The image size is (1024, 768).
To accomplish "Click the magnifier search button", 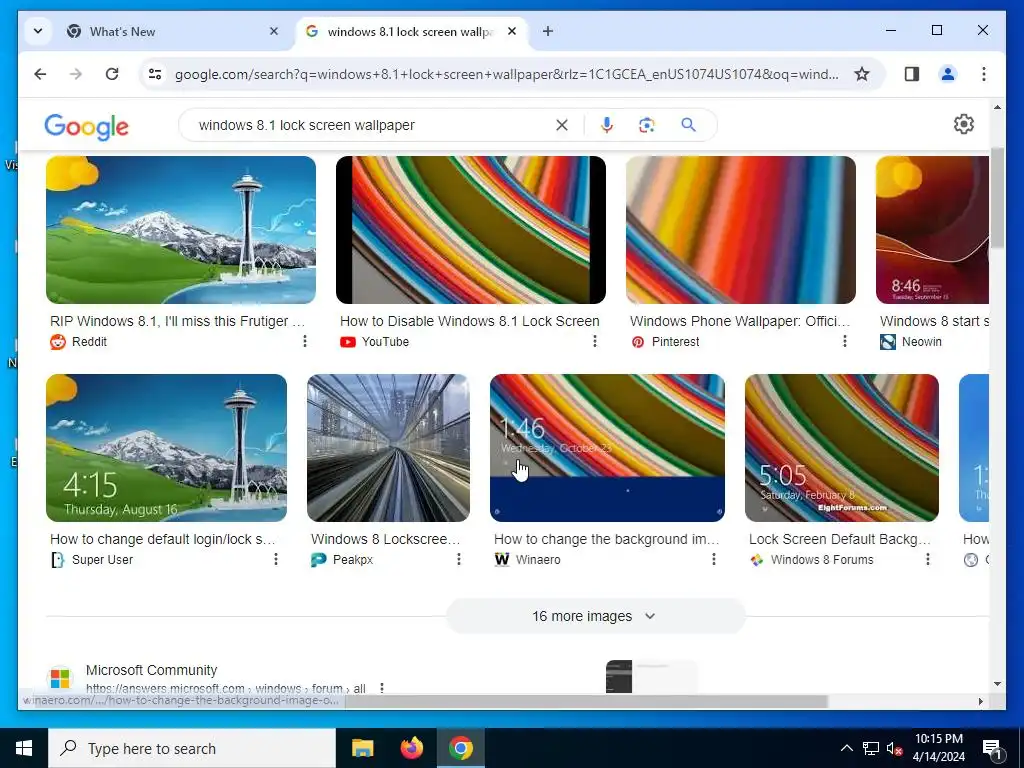I will tap(688, 125).
